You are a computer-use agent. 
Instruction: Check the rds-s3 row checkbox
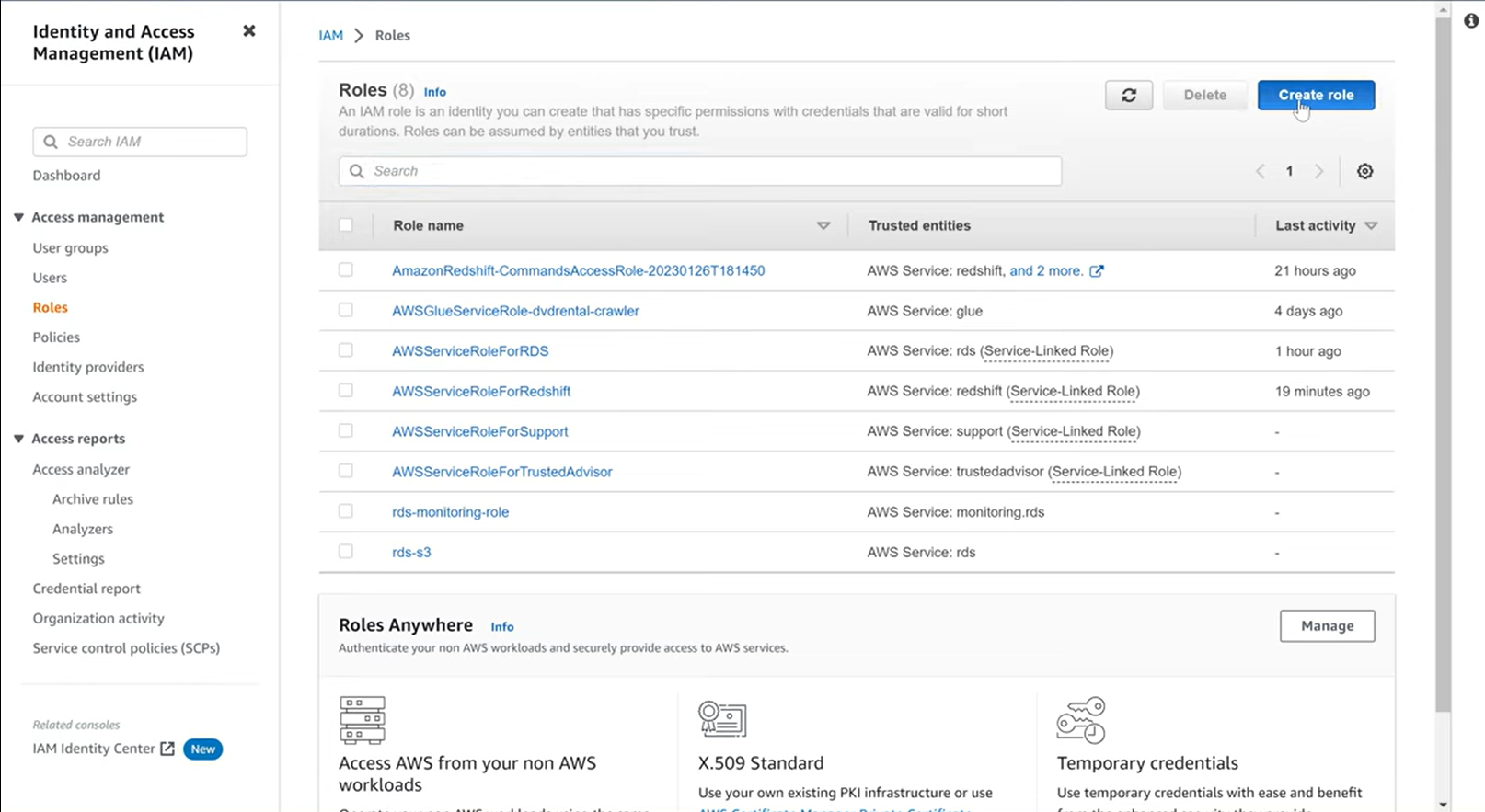click(346, 552)
